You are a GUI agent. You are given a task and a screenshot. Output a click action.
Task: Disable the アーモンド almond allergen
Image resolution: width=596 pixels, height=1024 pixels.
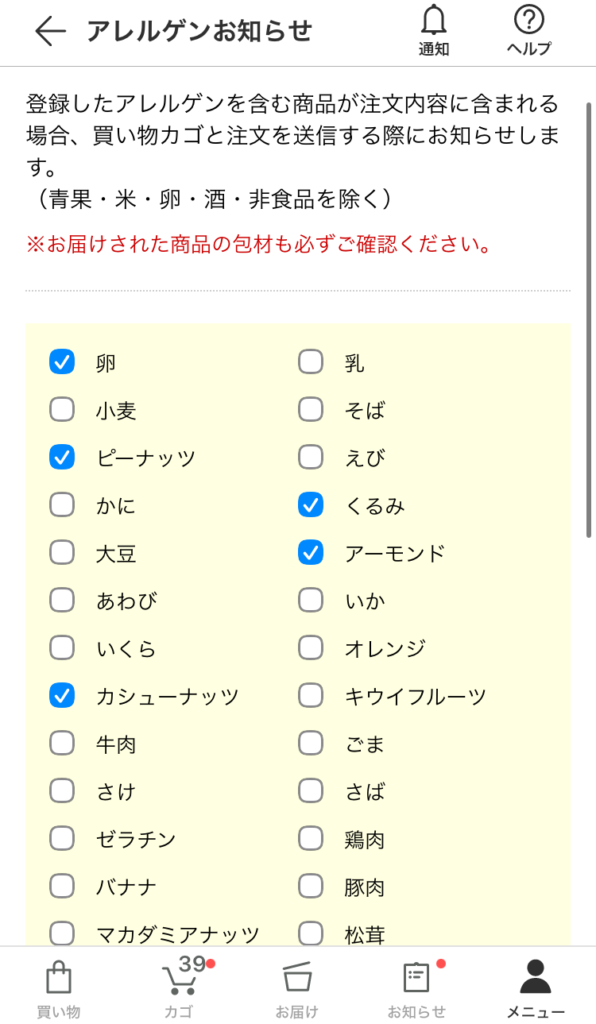[x=310, y=553]
